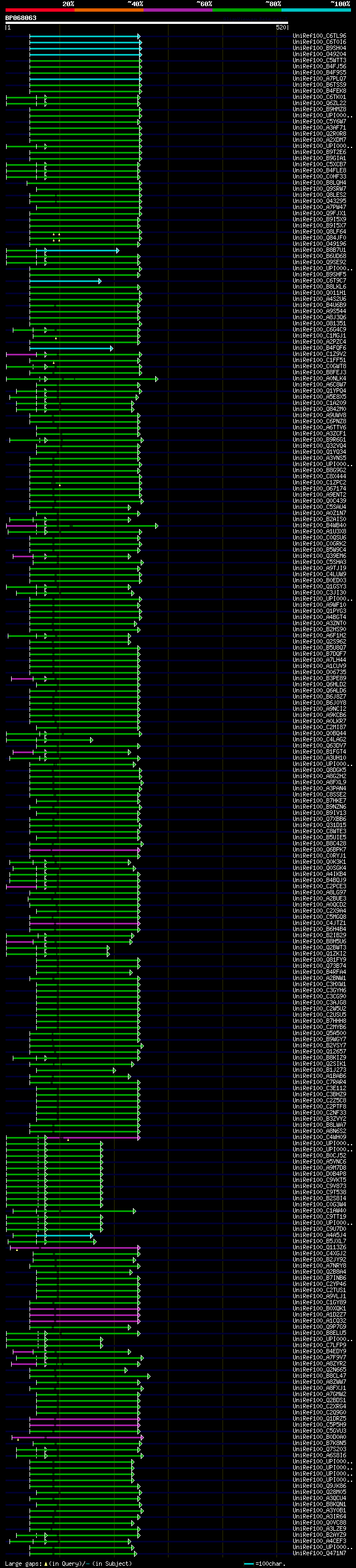
Task: Select hit label UniRef100_Q63DV7
Action: click(319, 746)
